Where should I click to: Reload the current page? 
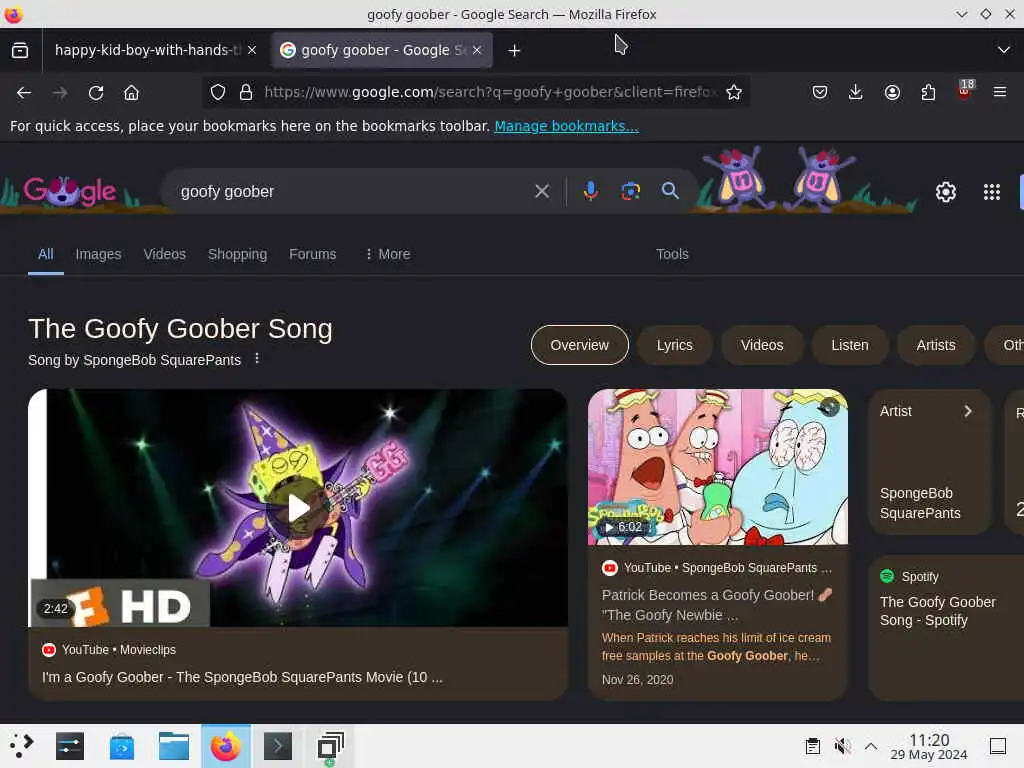(96, 93)
